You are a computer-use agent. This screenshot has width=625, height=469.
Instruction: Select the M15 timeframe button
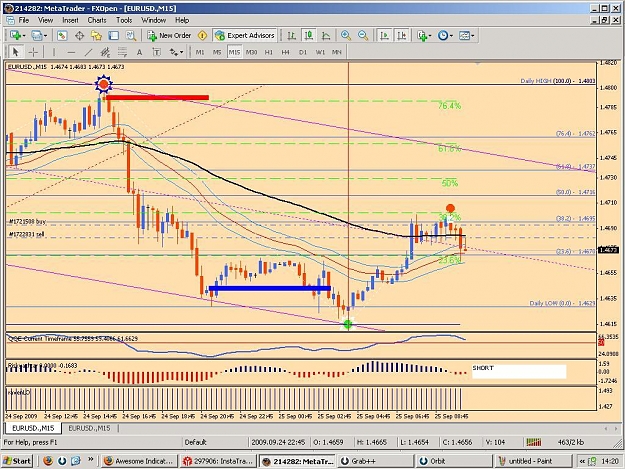tap(234, 52)
